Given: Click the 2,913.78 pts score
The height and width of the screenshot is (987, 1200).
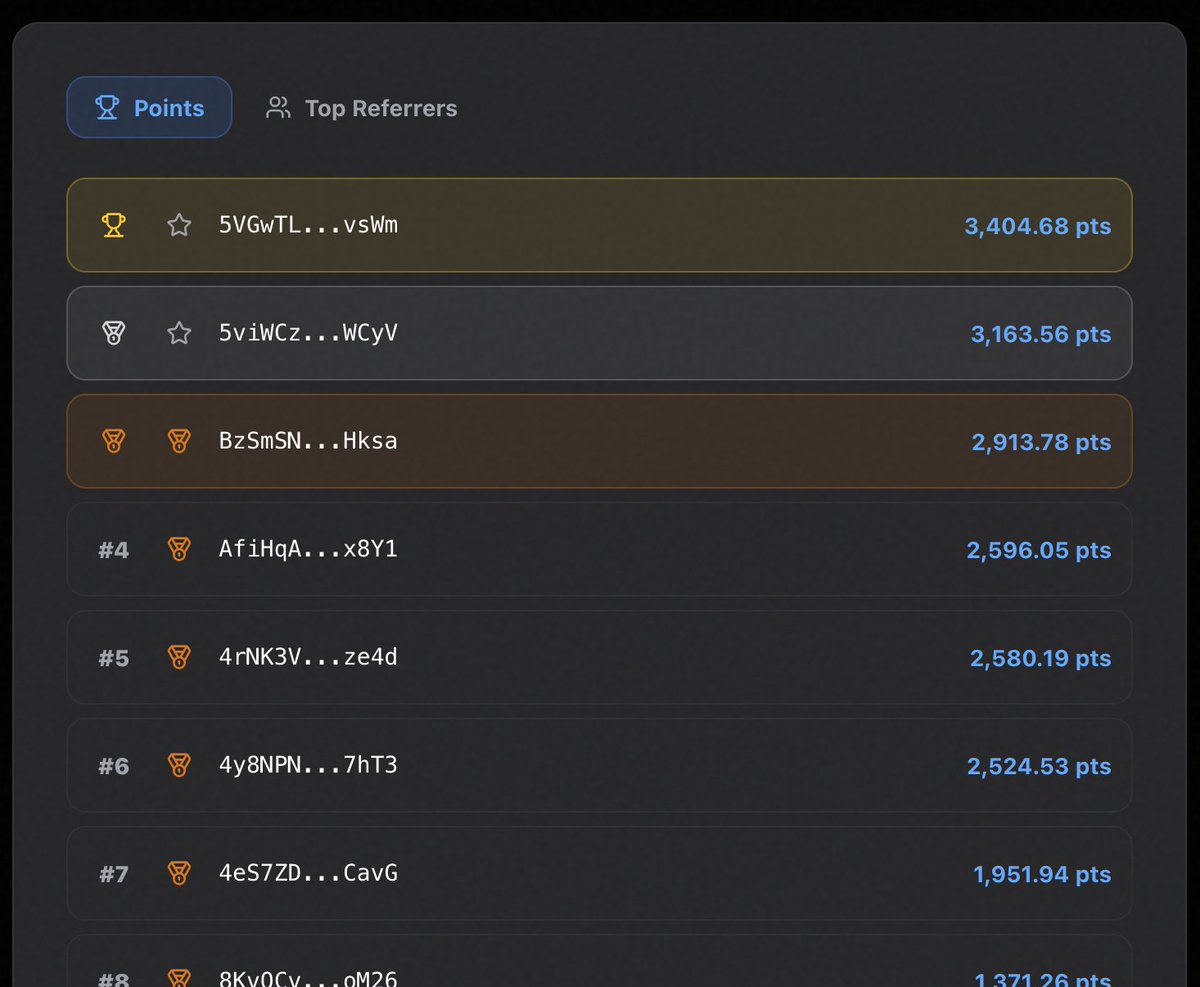Looking at the screenshot, I should pos(1041,442).
